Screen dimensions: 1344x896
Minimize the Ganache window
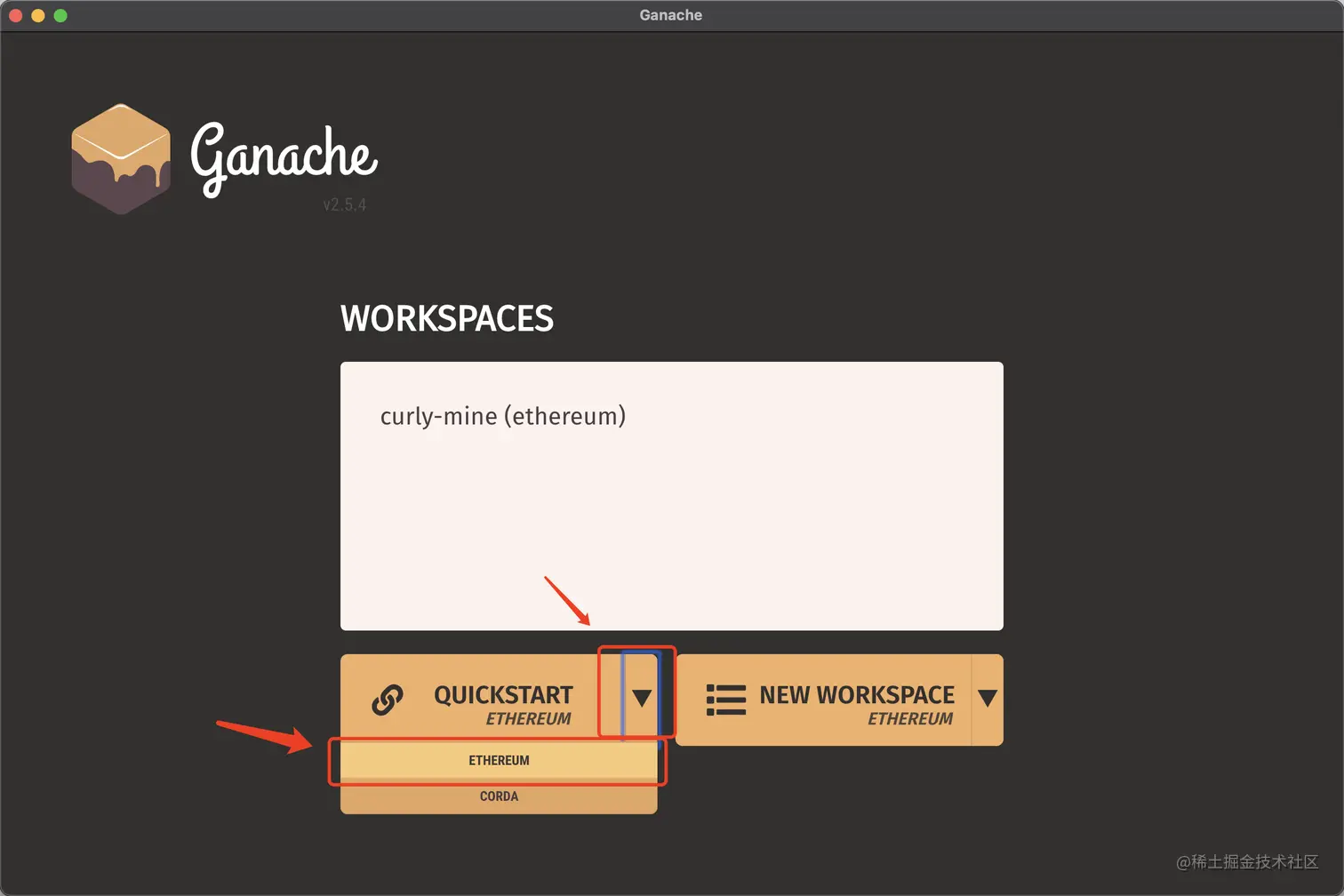37,15
